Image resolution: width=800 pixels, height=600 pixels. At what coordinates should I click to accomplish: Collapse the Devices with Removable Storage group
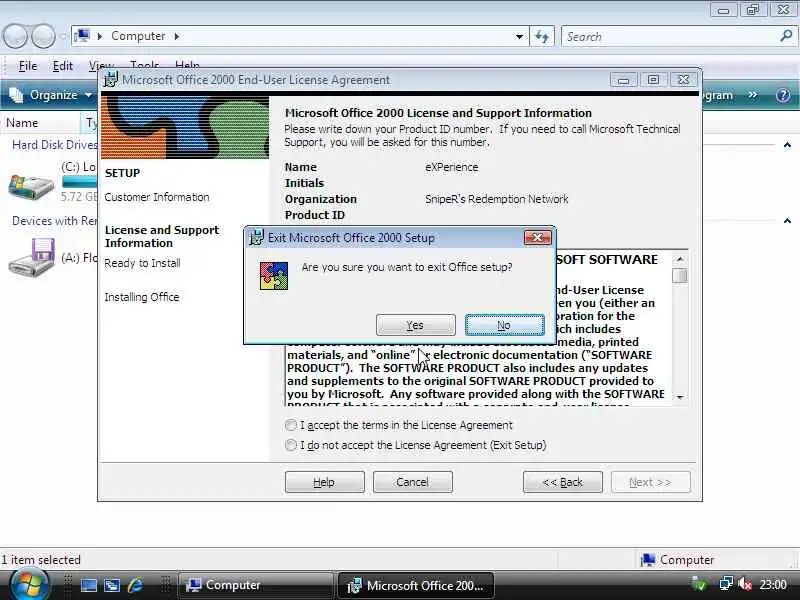(x=787, y=221)
